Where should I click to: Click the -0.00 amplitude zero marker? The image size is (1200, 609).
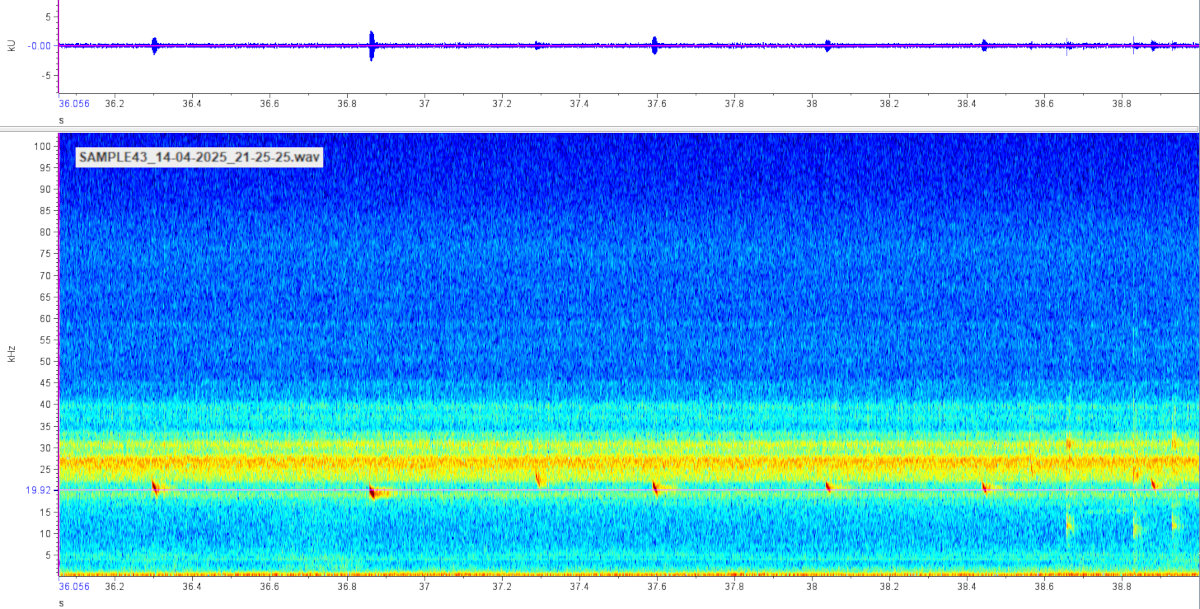[x=41, y=45]
